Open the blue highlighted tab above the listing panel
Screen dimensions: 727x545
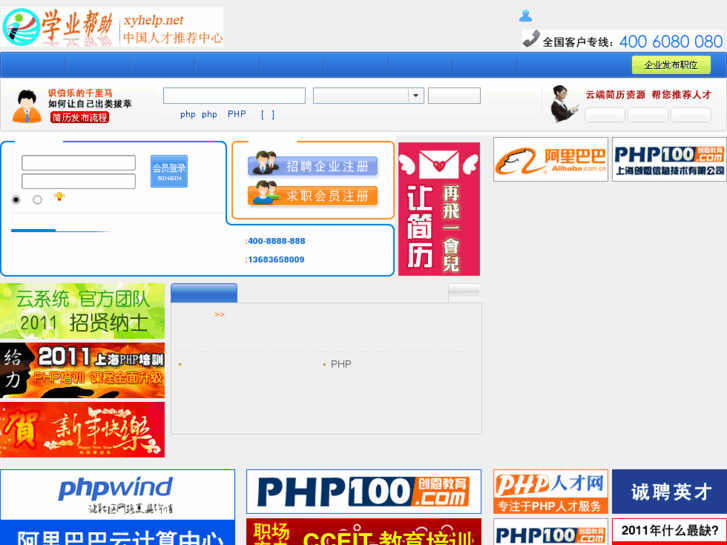click(x=204, y=293)
